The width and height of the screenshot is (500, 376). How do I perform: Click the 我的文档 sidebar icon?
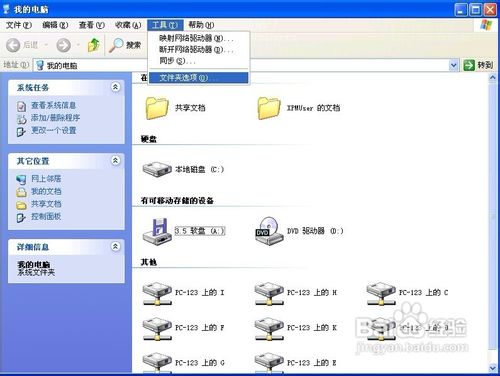(x=21, y=192)
